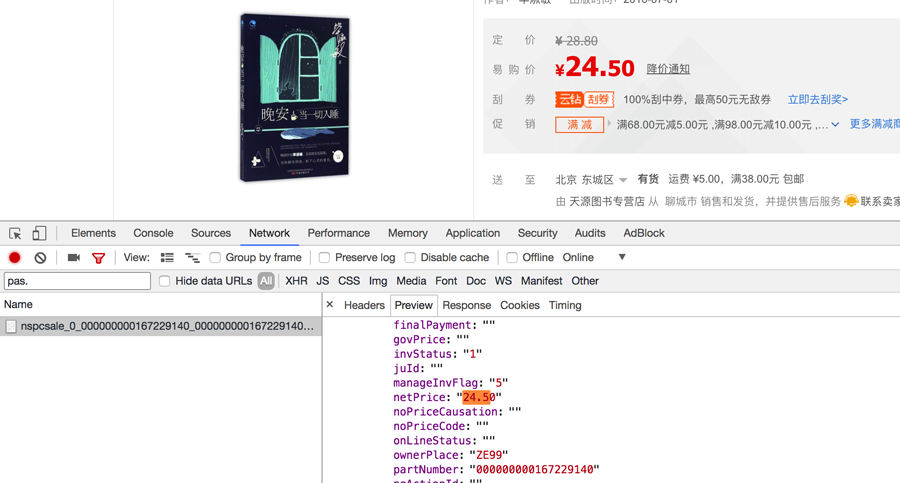Filter requests by Img
The image size is (900, 483).
point(378,281)
